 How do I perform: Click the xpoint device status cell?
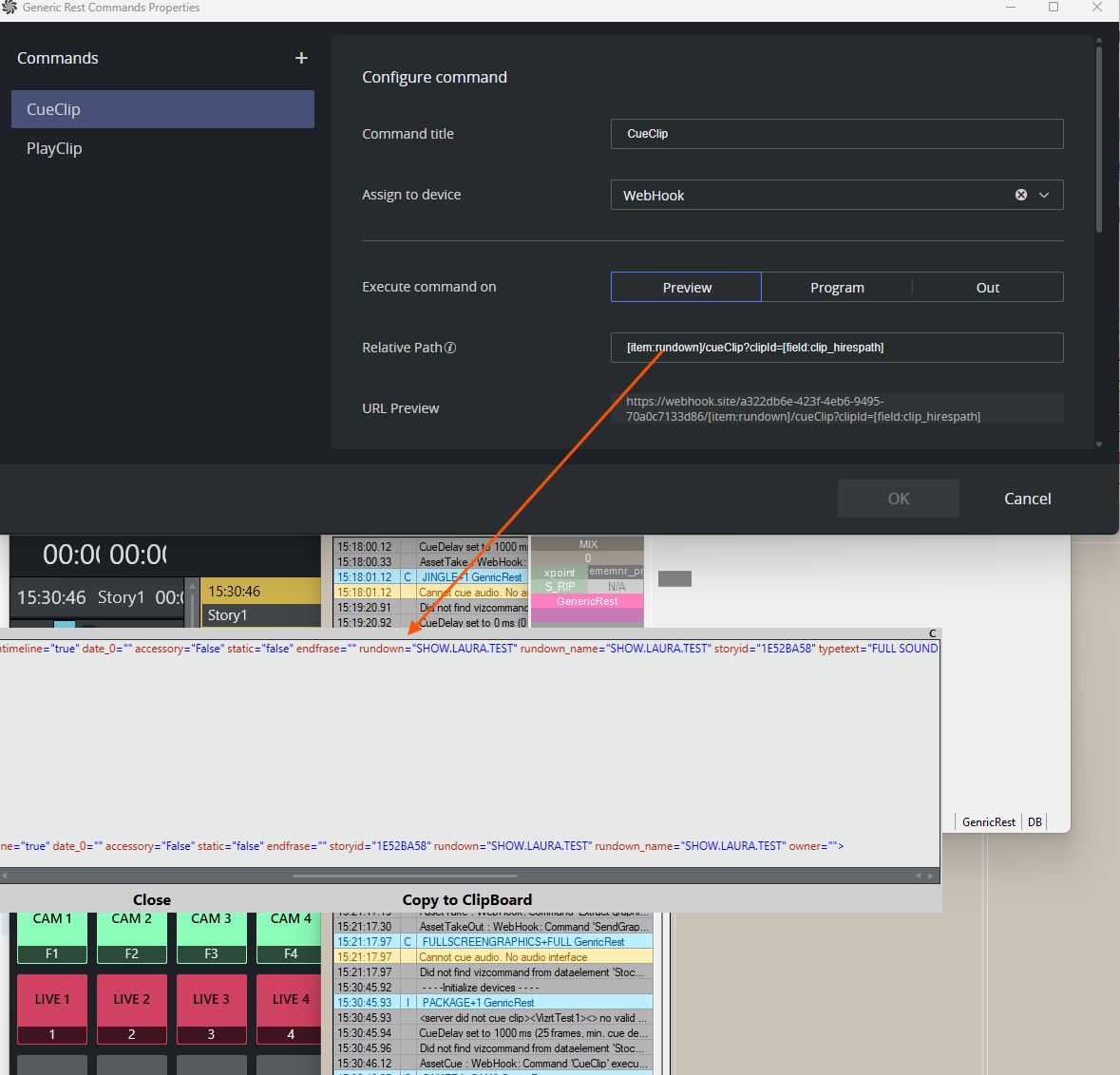click(x=560, y=573)
